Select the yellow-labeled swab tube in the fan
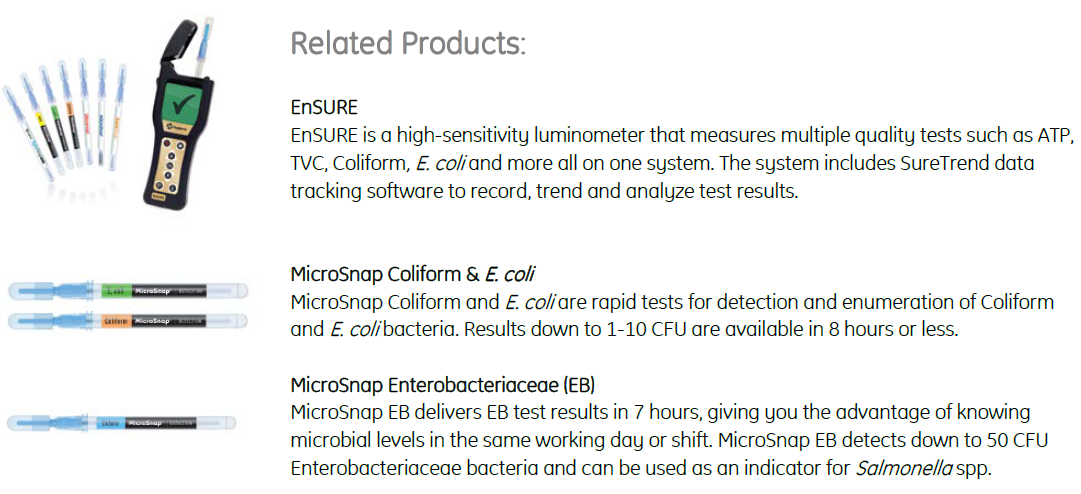This screenshot has width=1081, height=494. 38,118
